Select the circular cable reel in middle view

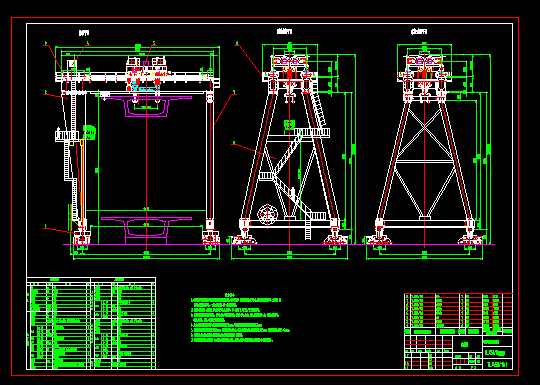(x=268, y=215)
